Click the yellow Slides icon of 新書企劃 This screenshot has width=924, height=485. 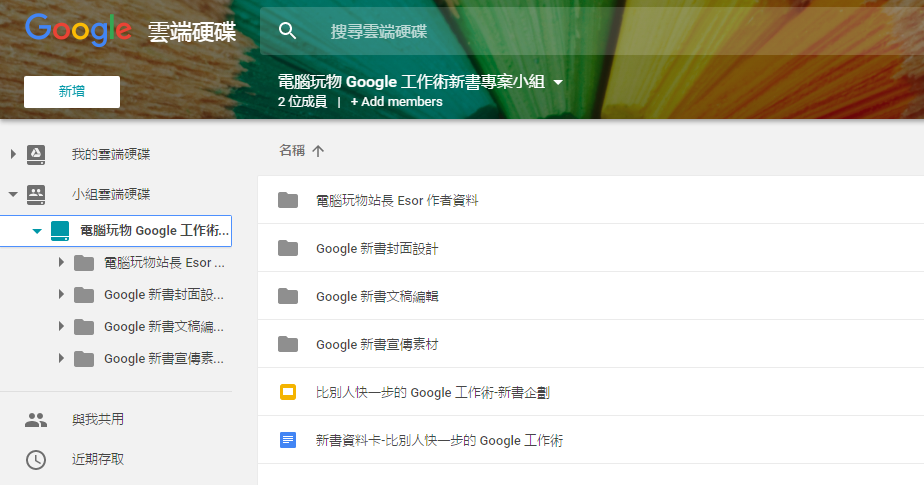288,392
